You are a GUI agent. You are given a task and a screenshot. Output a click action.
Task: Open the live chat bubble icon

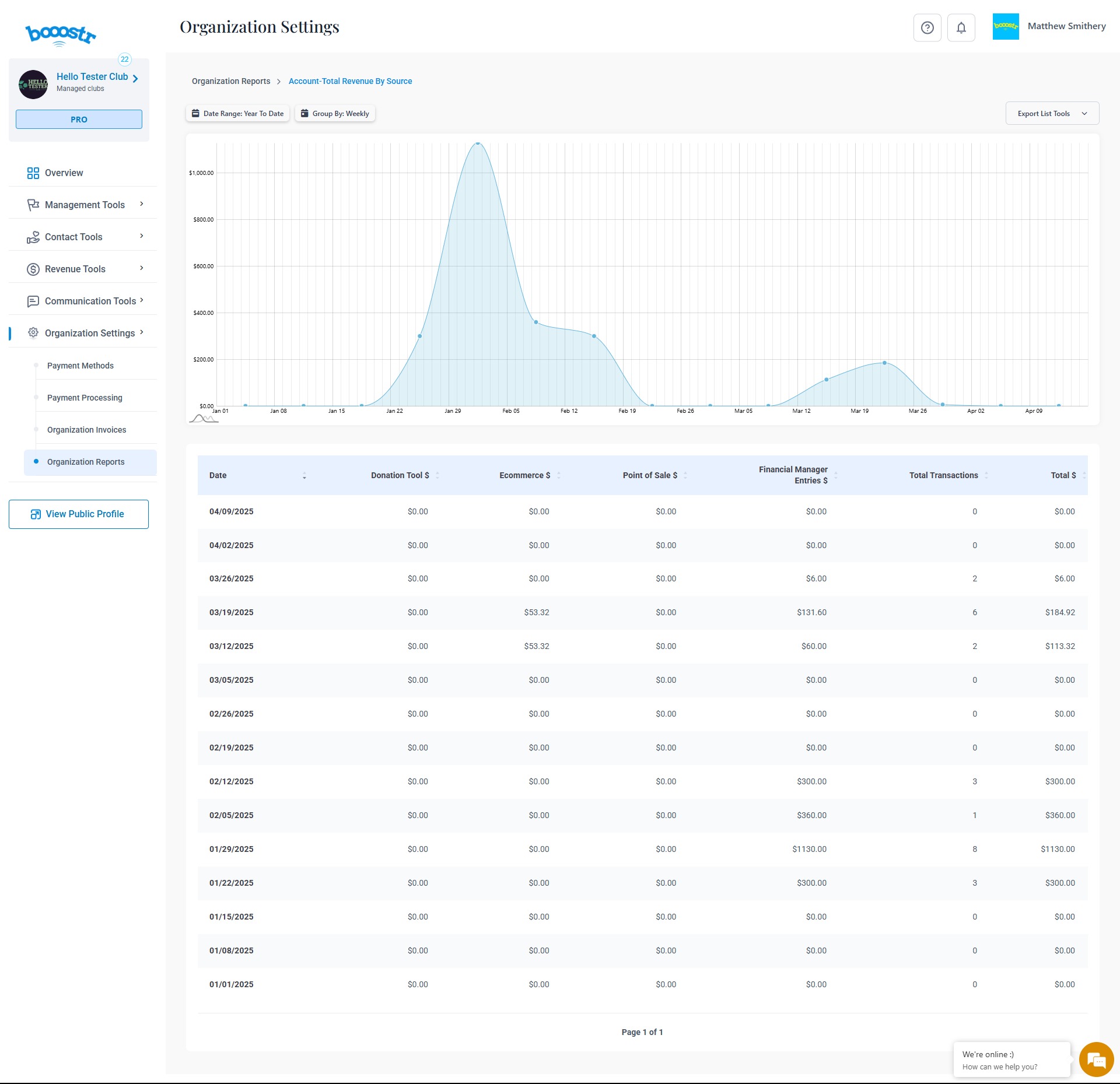[x=1096, y=1060]
